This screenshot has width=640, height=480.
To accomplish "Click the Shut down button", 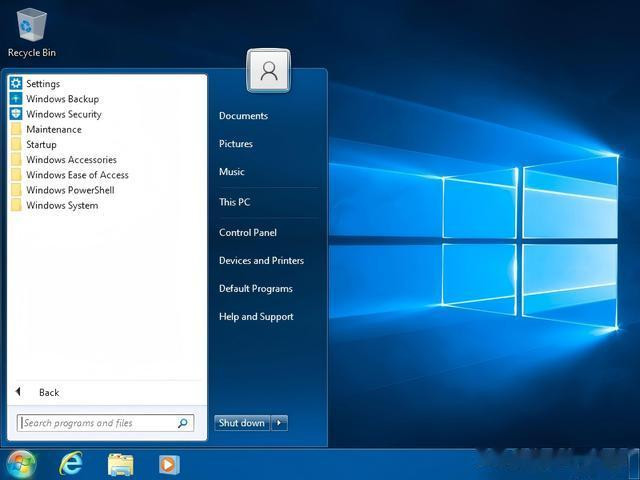I will pyautogui.click(x=242, y=423).
